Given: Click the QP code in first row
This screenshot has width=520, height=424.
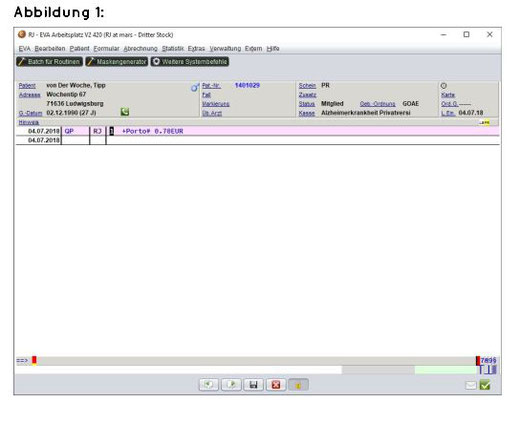Looking at the screenshot, I should (69, 131).
